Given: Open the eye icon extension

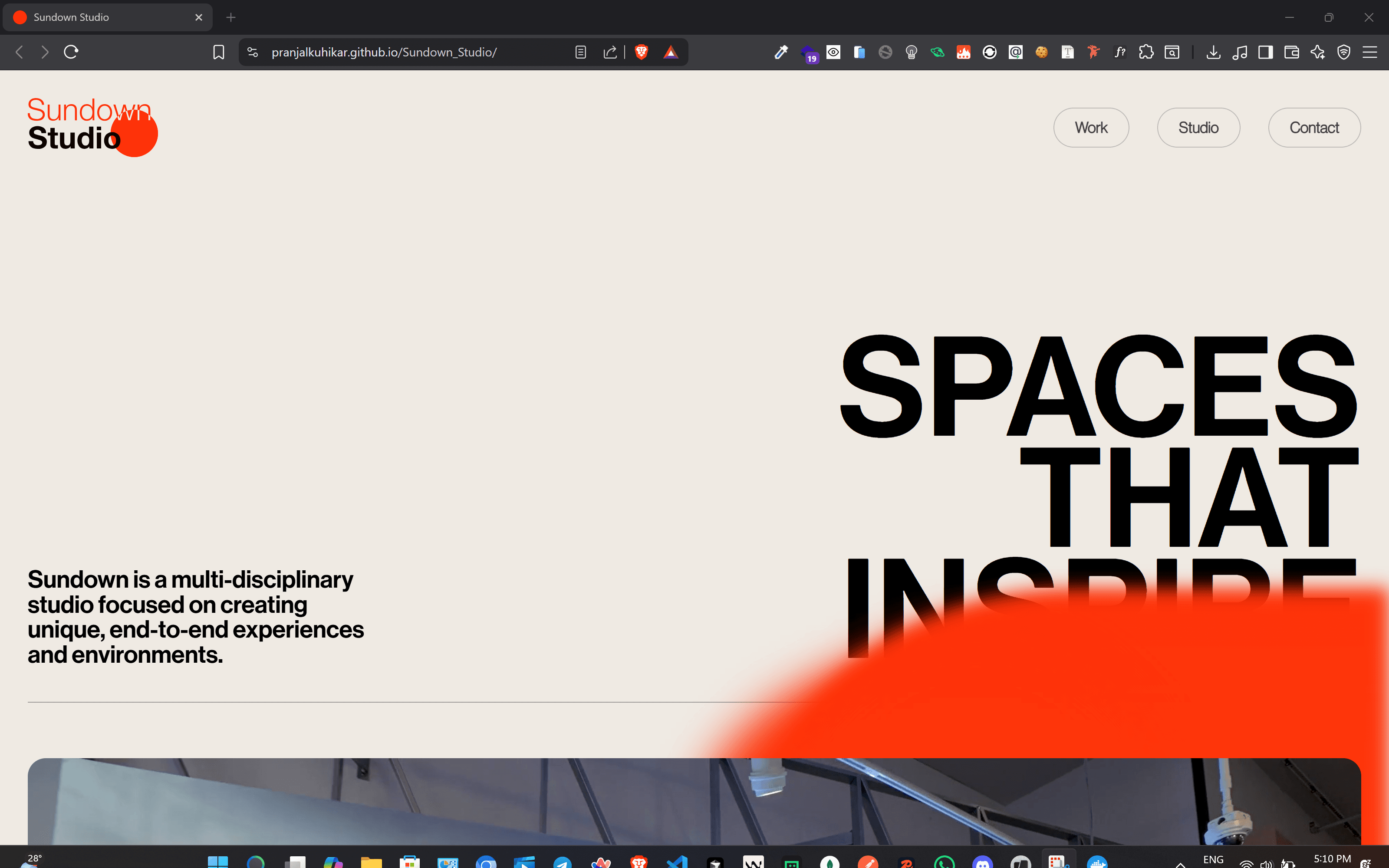Looking at the screenshot, I should pos(833,52).
